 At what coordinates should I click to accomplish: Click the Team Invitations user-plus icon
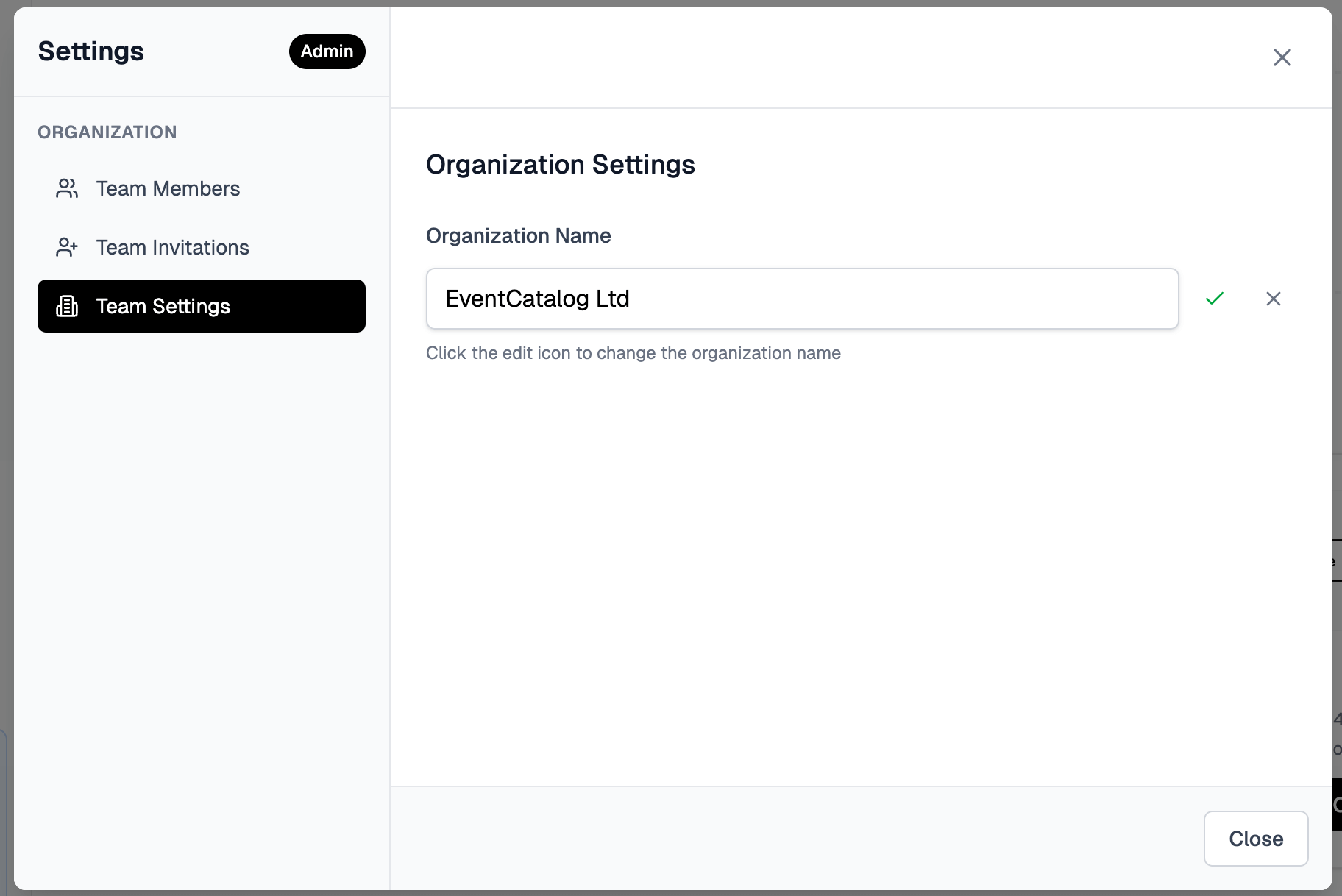67,248
